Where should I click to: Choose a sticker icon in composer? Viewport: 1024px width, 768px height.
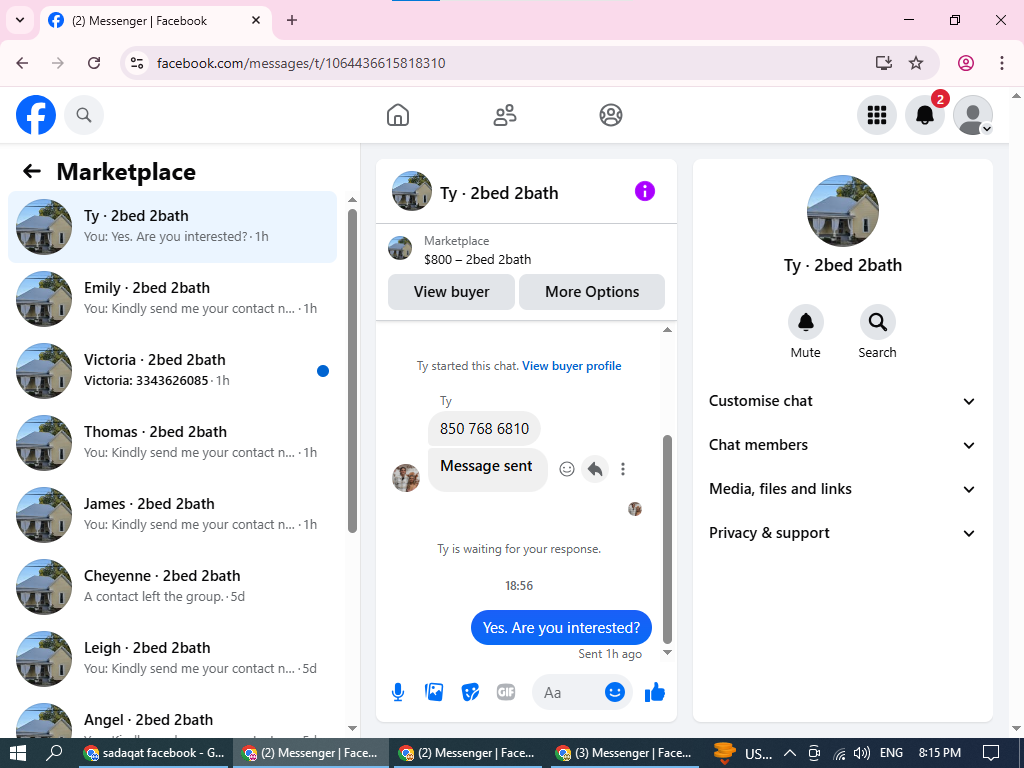pos(470,692)
